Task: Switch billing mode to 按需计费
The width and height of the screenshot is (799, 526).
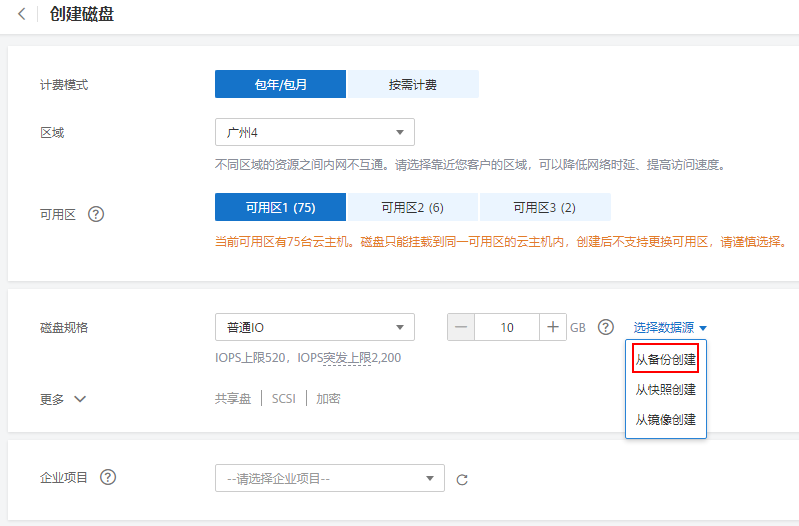Action: (413, 84)
